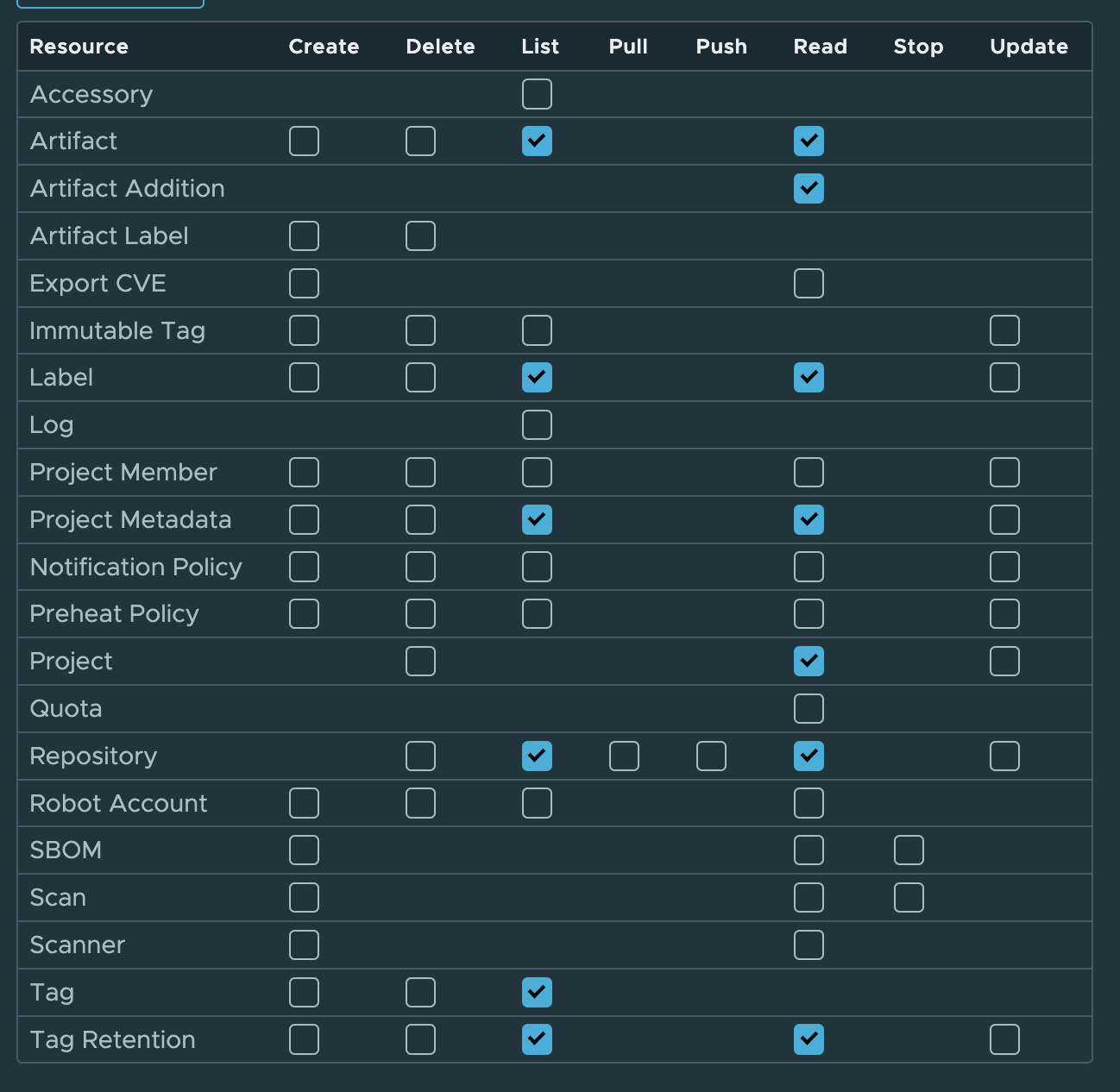Uncheck the Artifact Read permission
This screenshot has height=1092, width=1120.
click(x=809, y=141)
